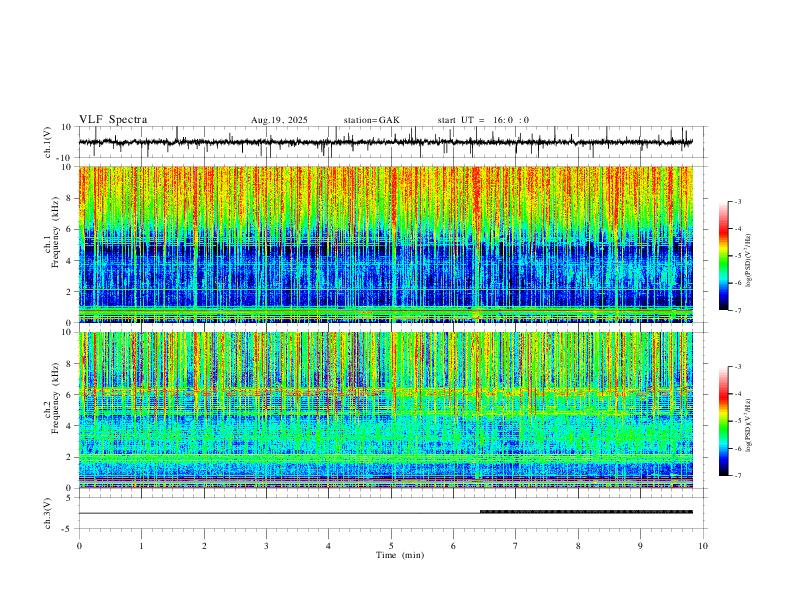This screenshot has height=612, width=792.
Task: Click the '5' tick on time axis
Action: (391, 546)
